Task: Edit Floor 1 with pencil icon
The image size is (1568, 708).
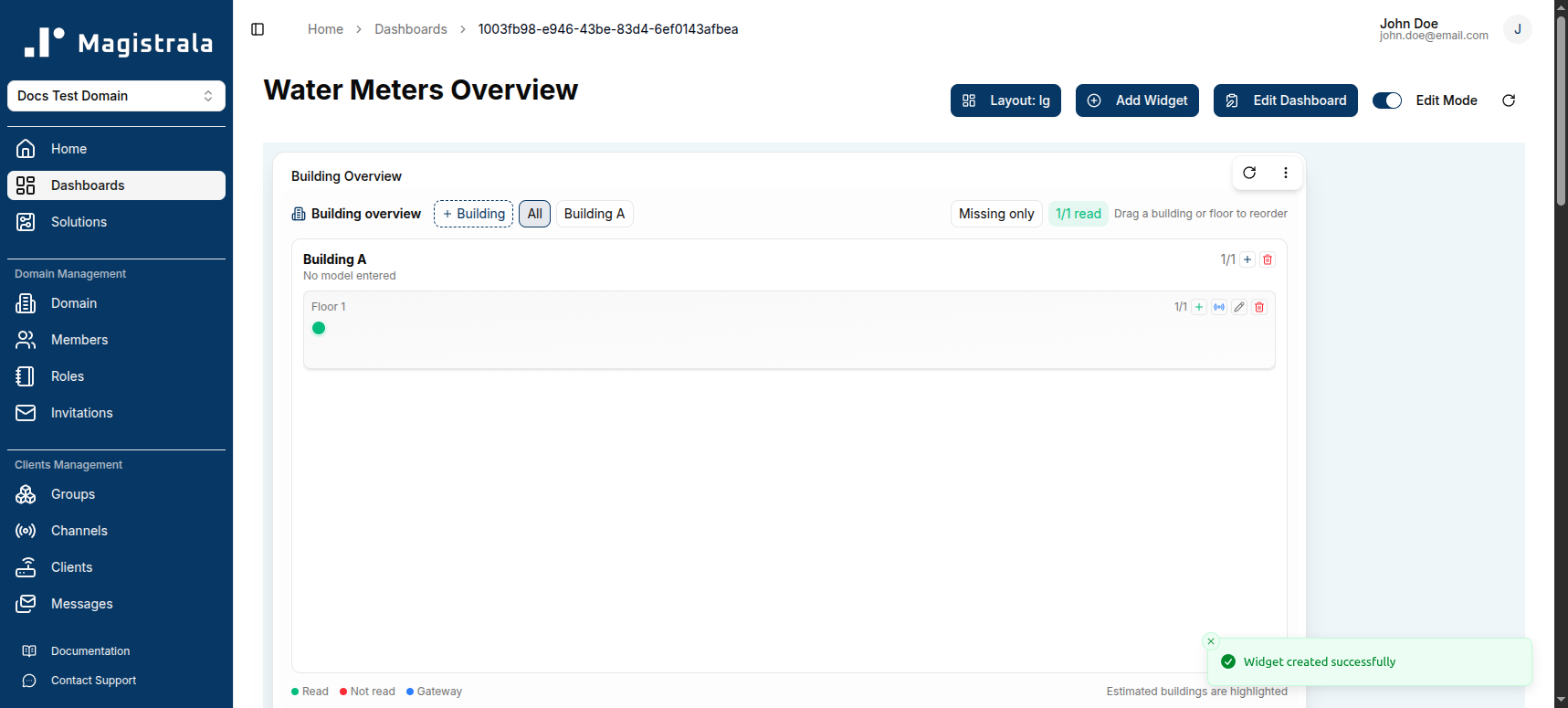Action: (x=1239, y=307)
